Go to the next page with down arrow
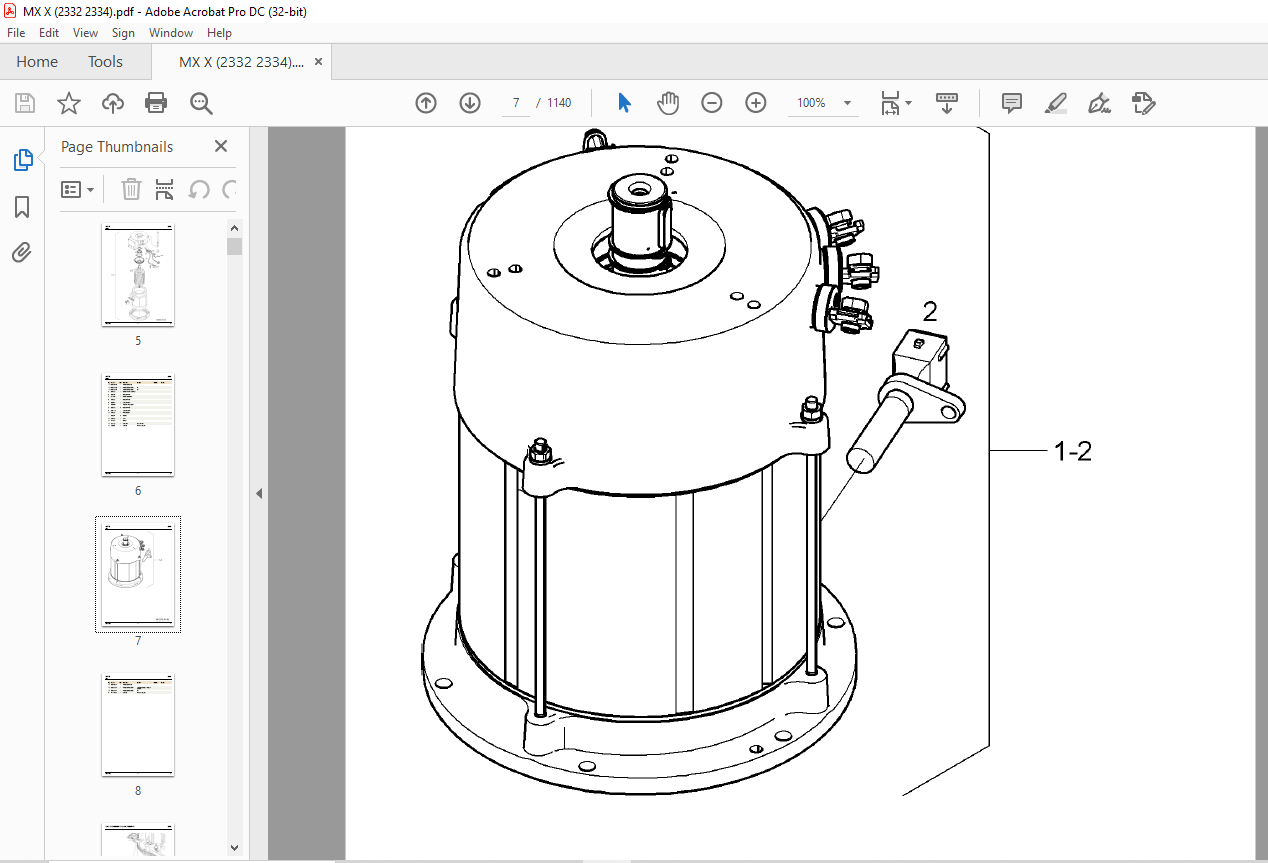Screen dimensions: 1268x863 [470, 103]
